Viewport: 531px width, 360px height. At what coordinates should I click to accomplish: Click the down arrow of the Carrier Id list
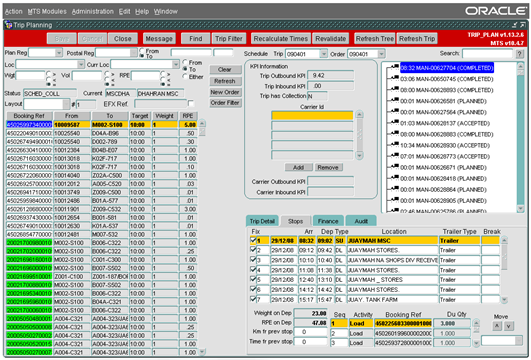[x=359, y=155]
